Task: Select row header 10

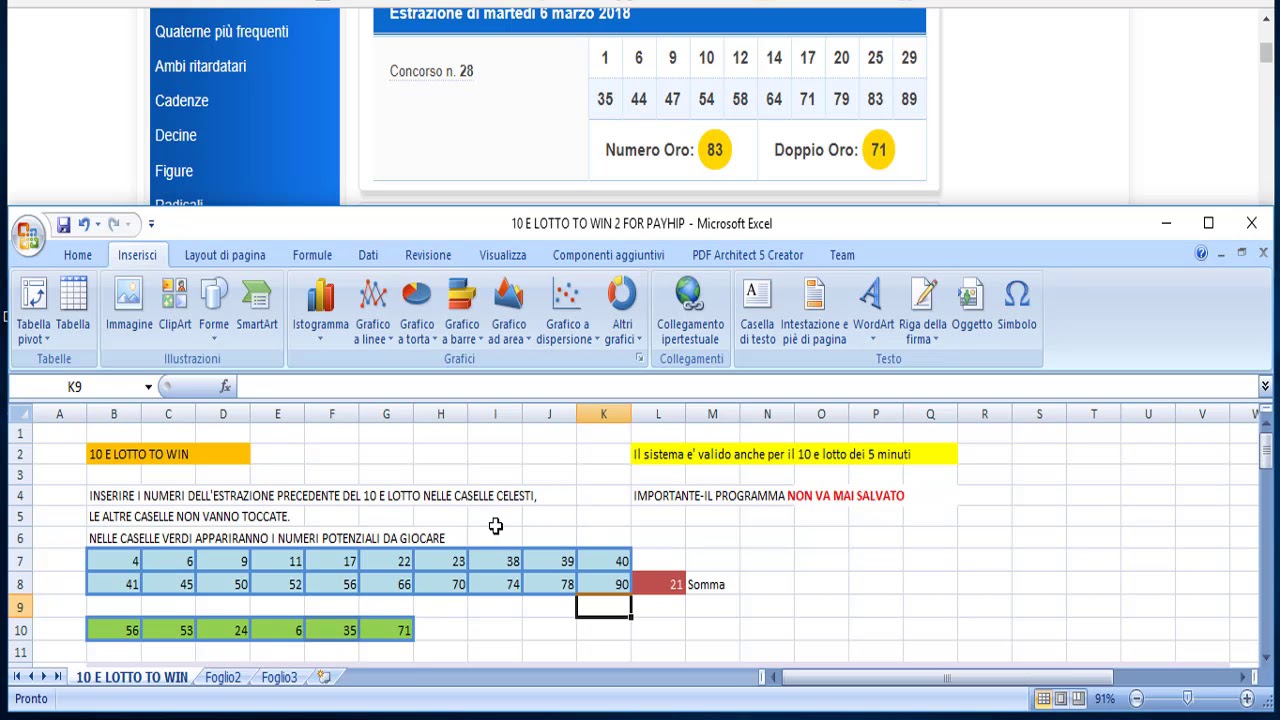Action: coord(20,630)
